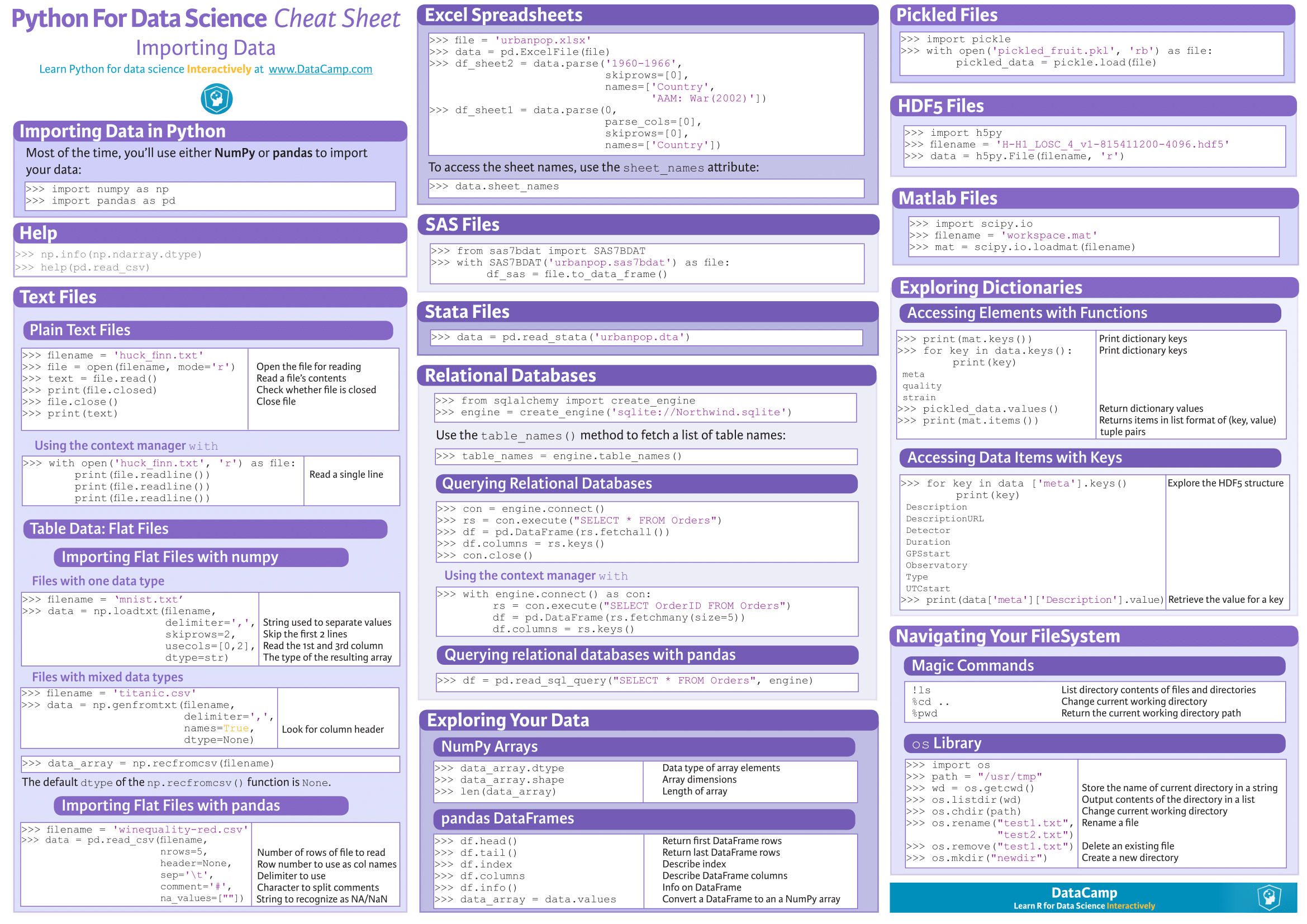Click 'Files with one data type' label
Image resolution: width=1307 pixels, height=924 pixels.
(98, 581)
